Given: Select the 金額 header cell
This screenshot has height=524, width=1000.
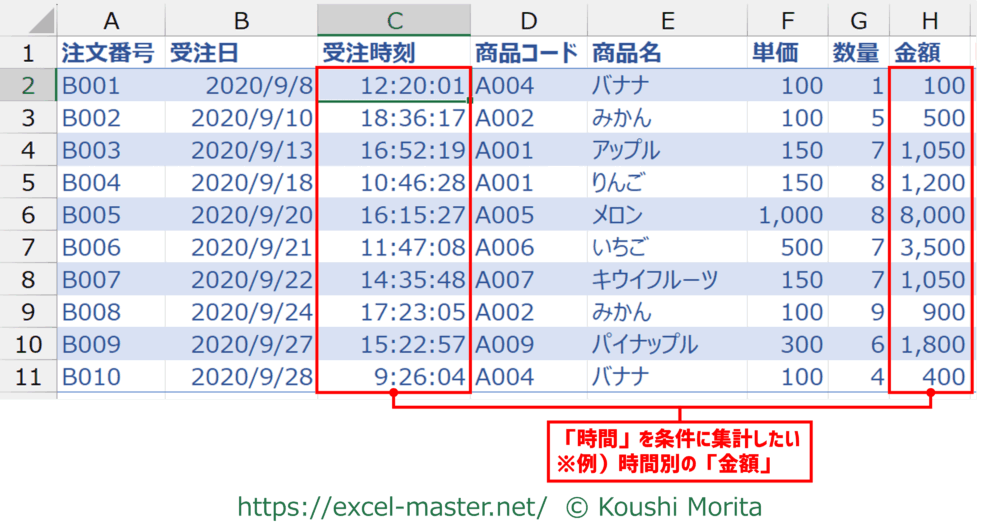Looking at the screenshot, I should (930, 52).
